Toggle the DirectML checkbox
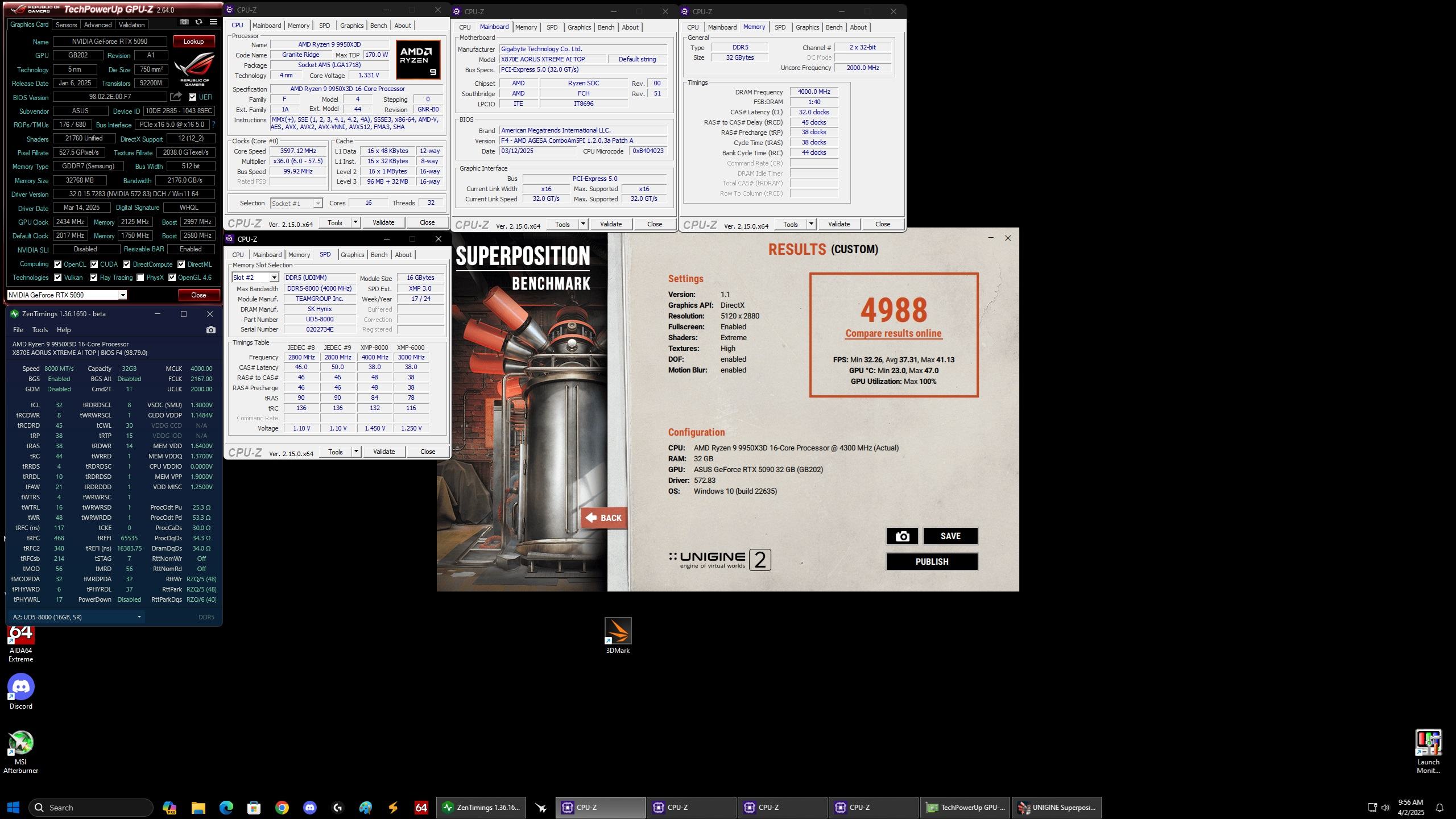The height and width of the screenshot is (819, 1456). pyautogui.click(x=181, y=264)
